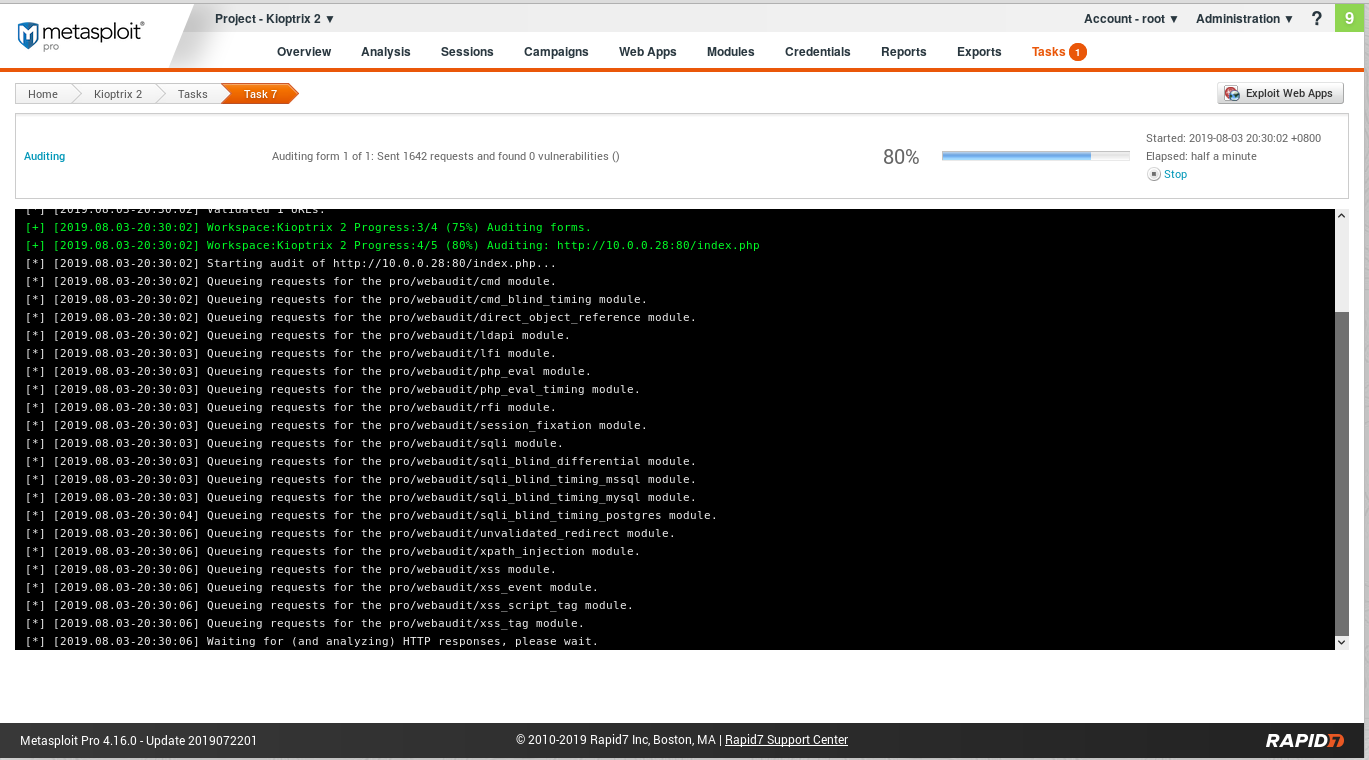Click the Auditing task link
1369x760 pixels.
click(x=45, y=156)
